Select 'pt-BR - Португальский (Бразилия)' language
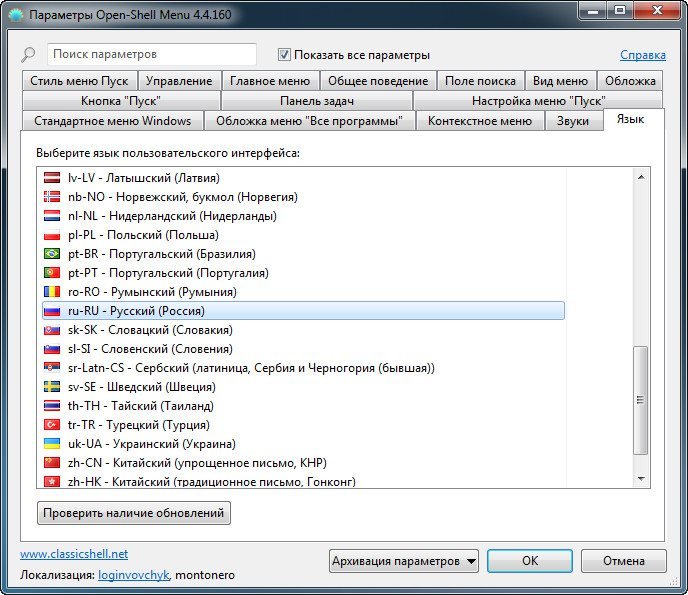The height and width of the screenshot is (595, 688). (162, 254)
